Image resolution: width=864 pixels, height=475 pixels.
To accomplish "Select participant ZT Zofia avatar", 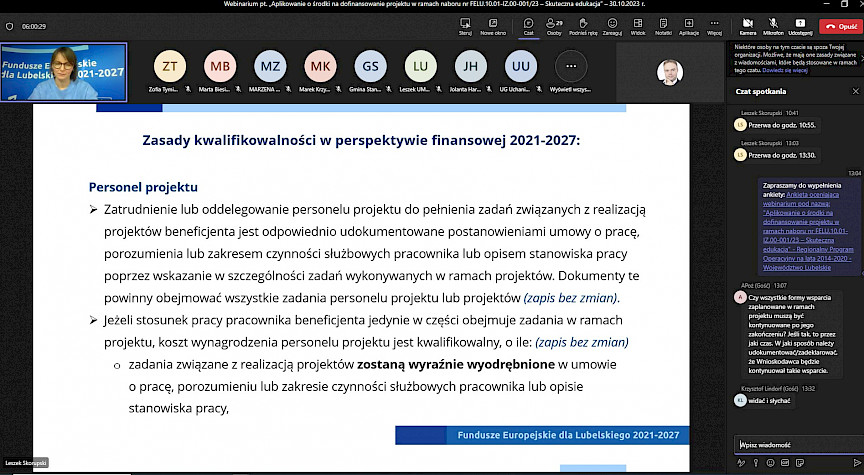I will click(x=170, y=67).
